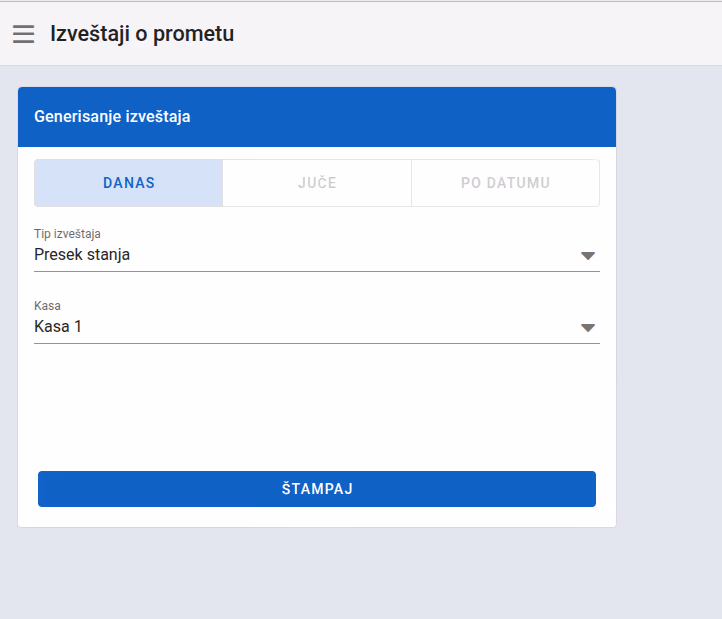Expand the Kasa dropdown arrow
722x619 pixels.
point(588,328)
